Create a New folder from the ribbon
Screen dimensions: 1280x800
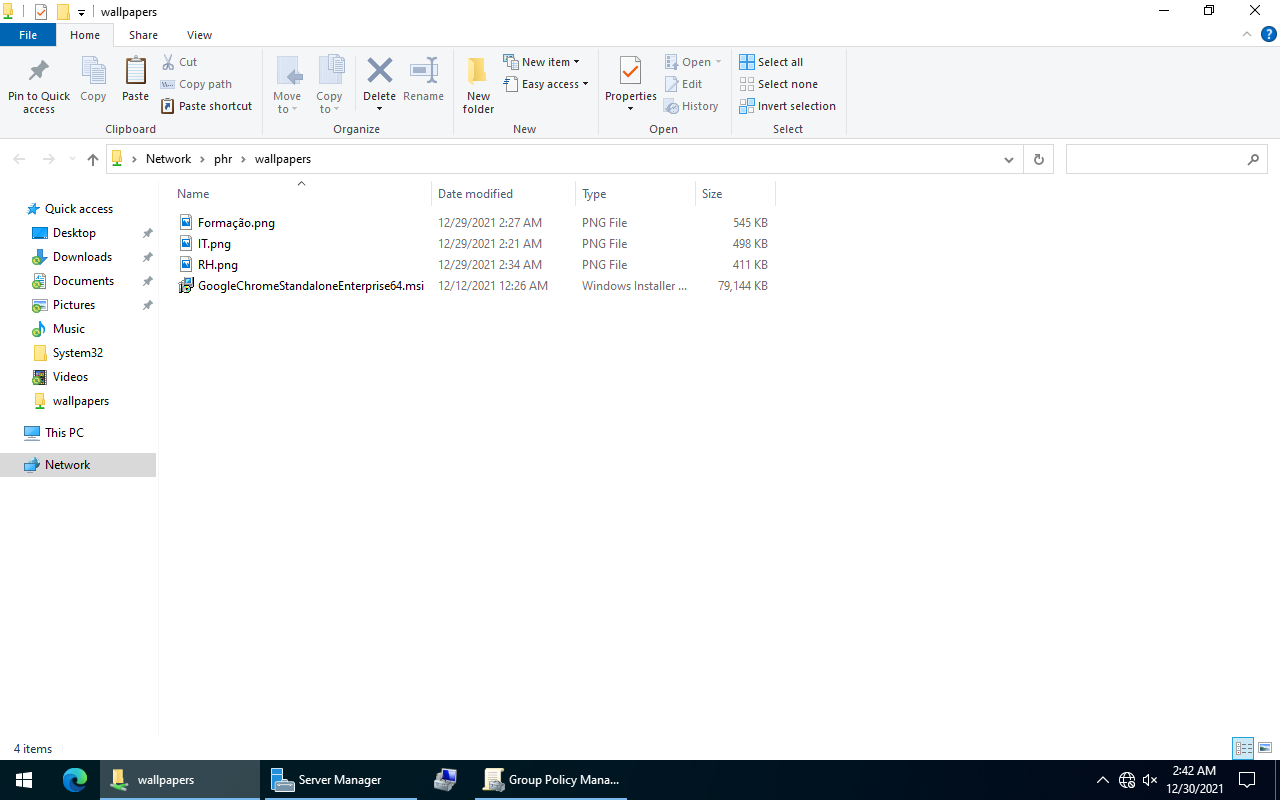coord(478,84)
